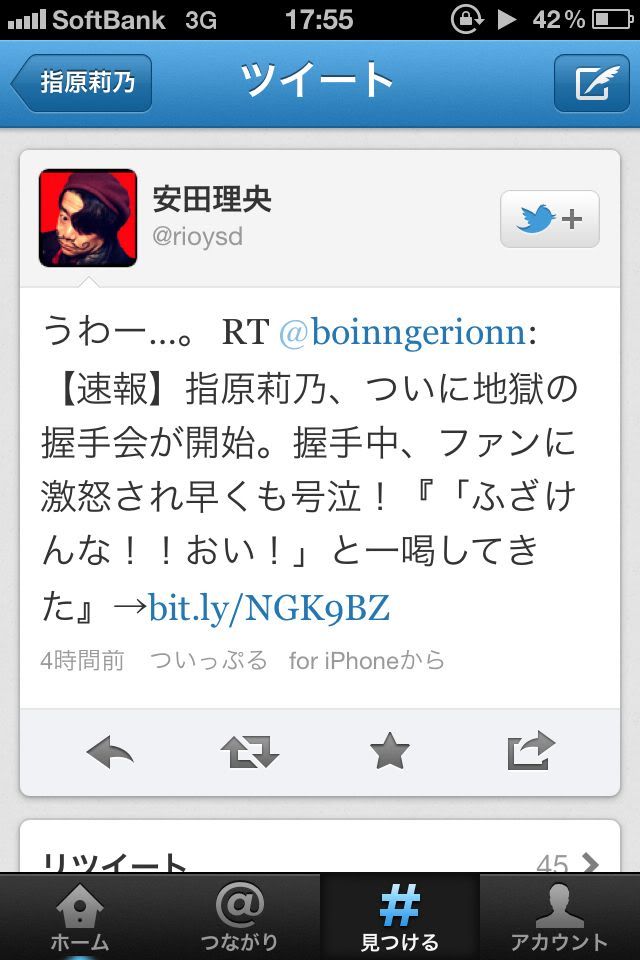Open 安田理央 profile avatar
Image resolution: width=640 pixels, height=960 pixels.
tap(88, 218)
